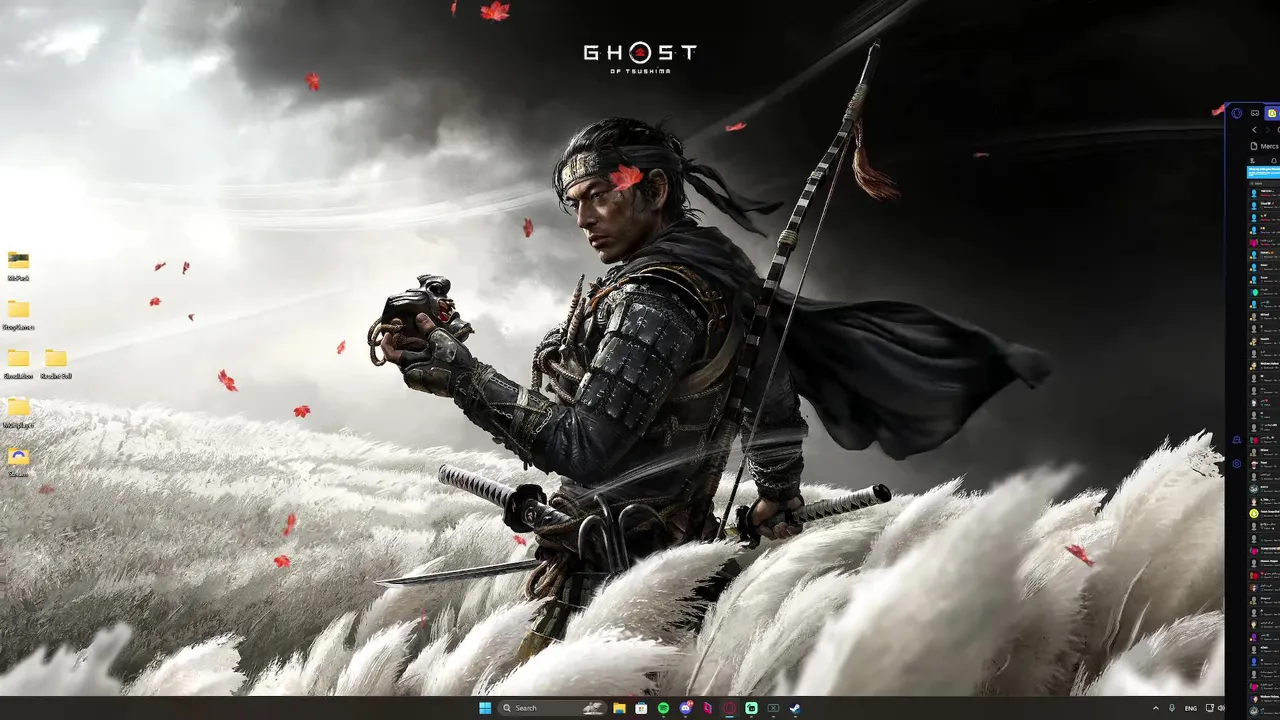Select the yellow pinned tab in Opera
1280x720 pixels.
point(1272,113)
